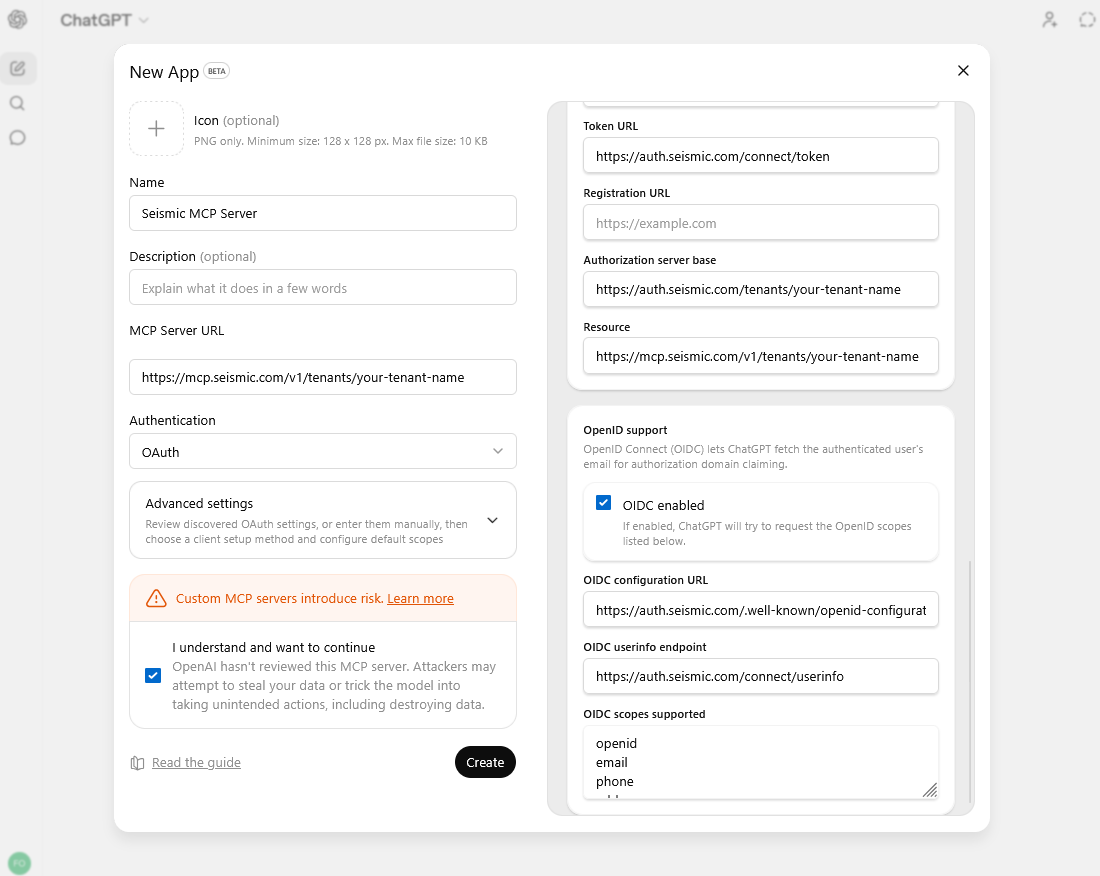Click the OpenID support heading

[x=625, y=430]
